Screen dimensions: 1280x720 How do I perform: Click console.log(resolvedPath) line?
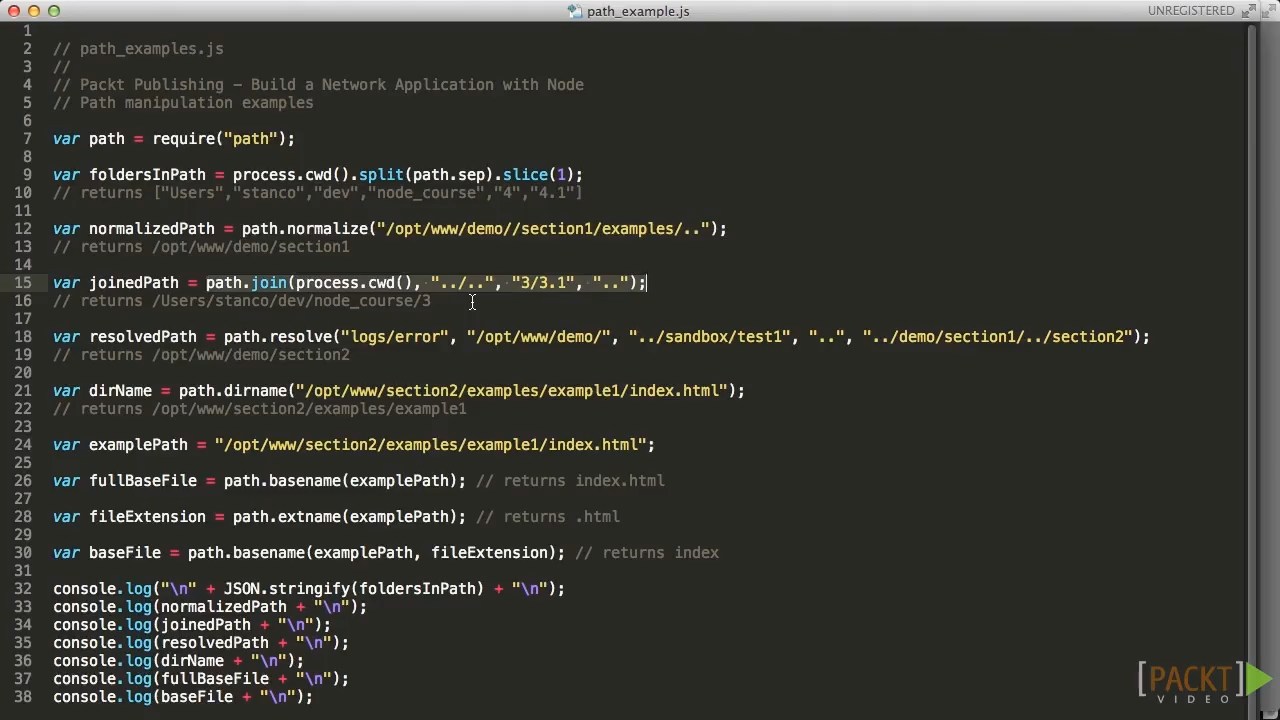pos(201,643)
